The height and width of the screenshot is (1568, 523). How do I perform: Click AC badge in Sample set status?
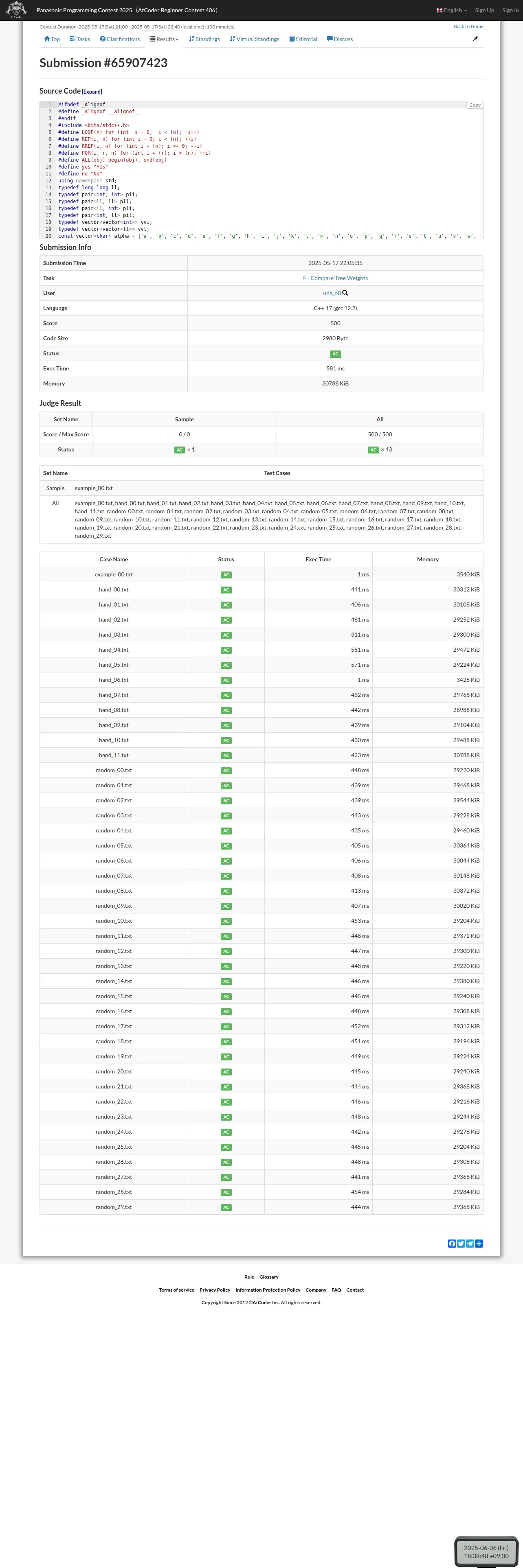coord(180,450)
